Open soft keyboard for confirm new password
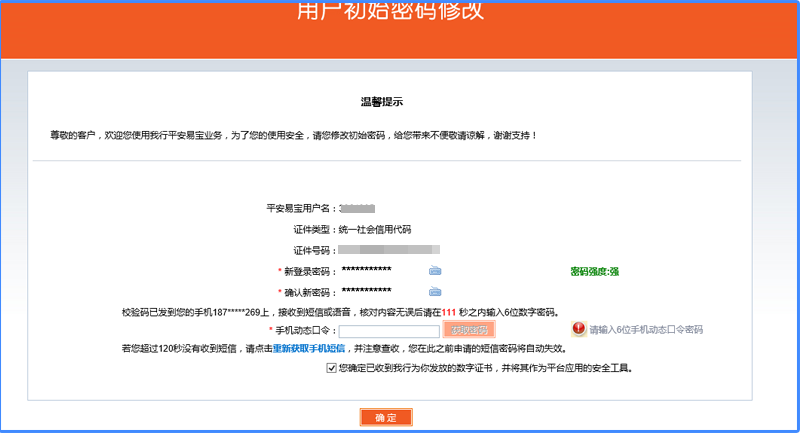This screenshot has height=434, width=800. pyautogui.click(x=435, y=292)
